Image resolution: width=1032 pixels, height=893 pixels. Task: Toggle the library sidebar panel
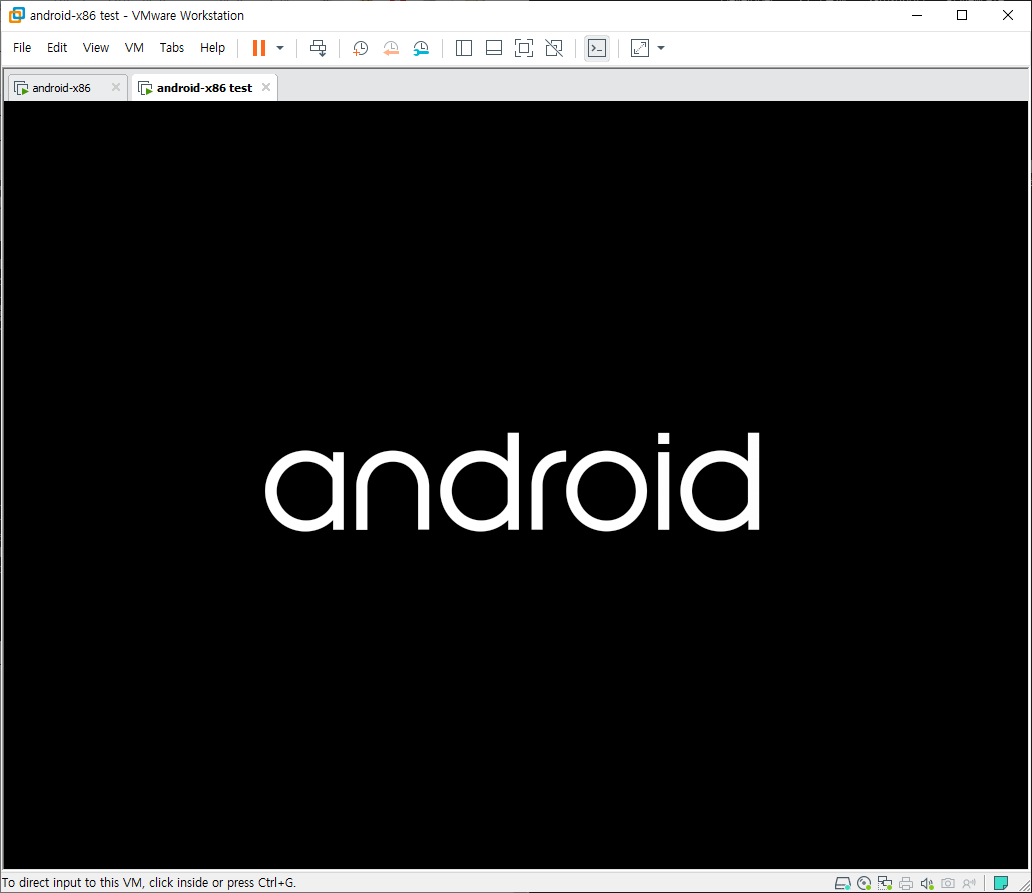click(x=464, y=48)
